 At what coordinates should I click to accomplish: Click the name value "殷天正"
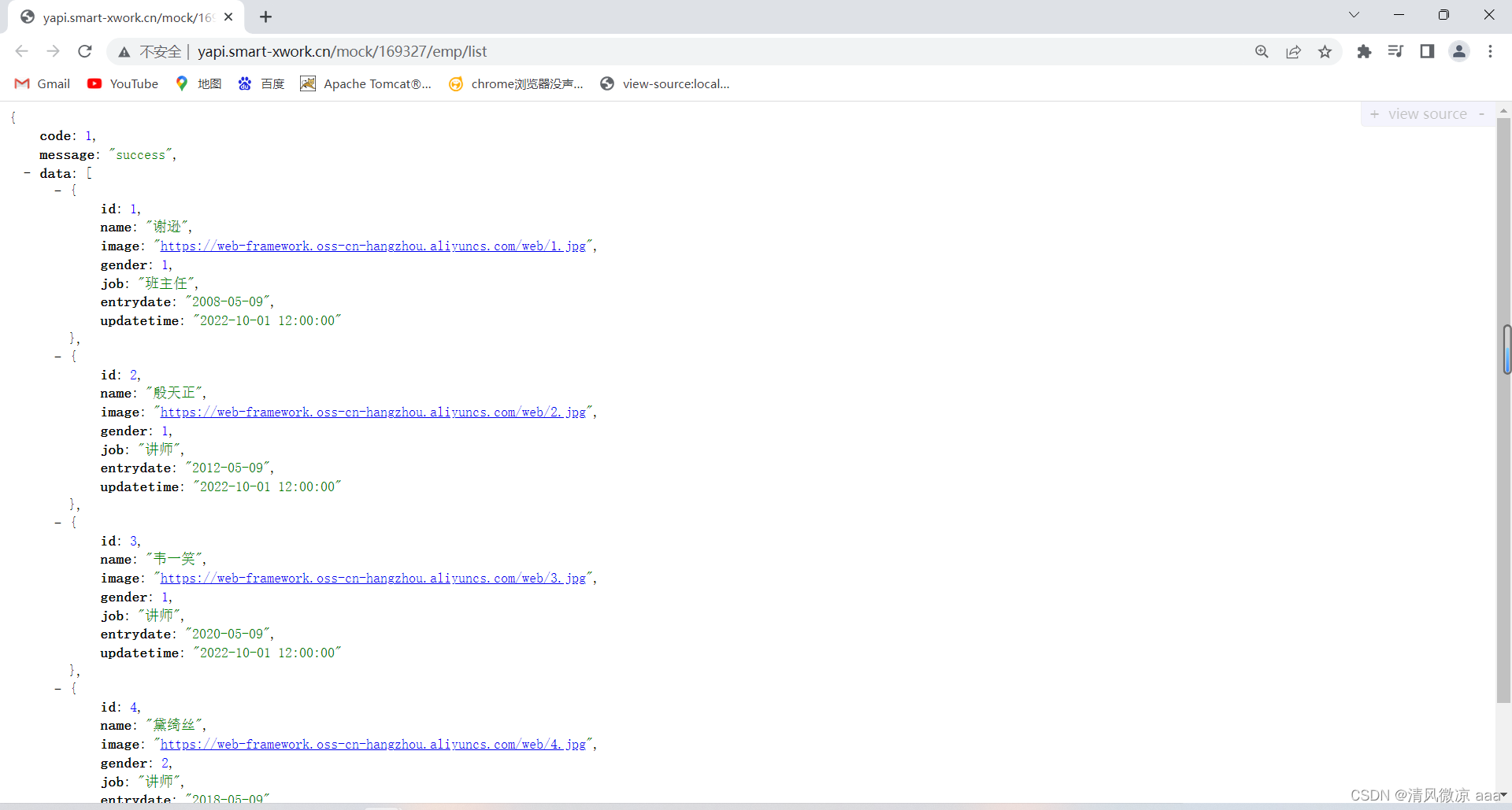(x=174, y=394)
